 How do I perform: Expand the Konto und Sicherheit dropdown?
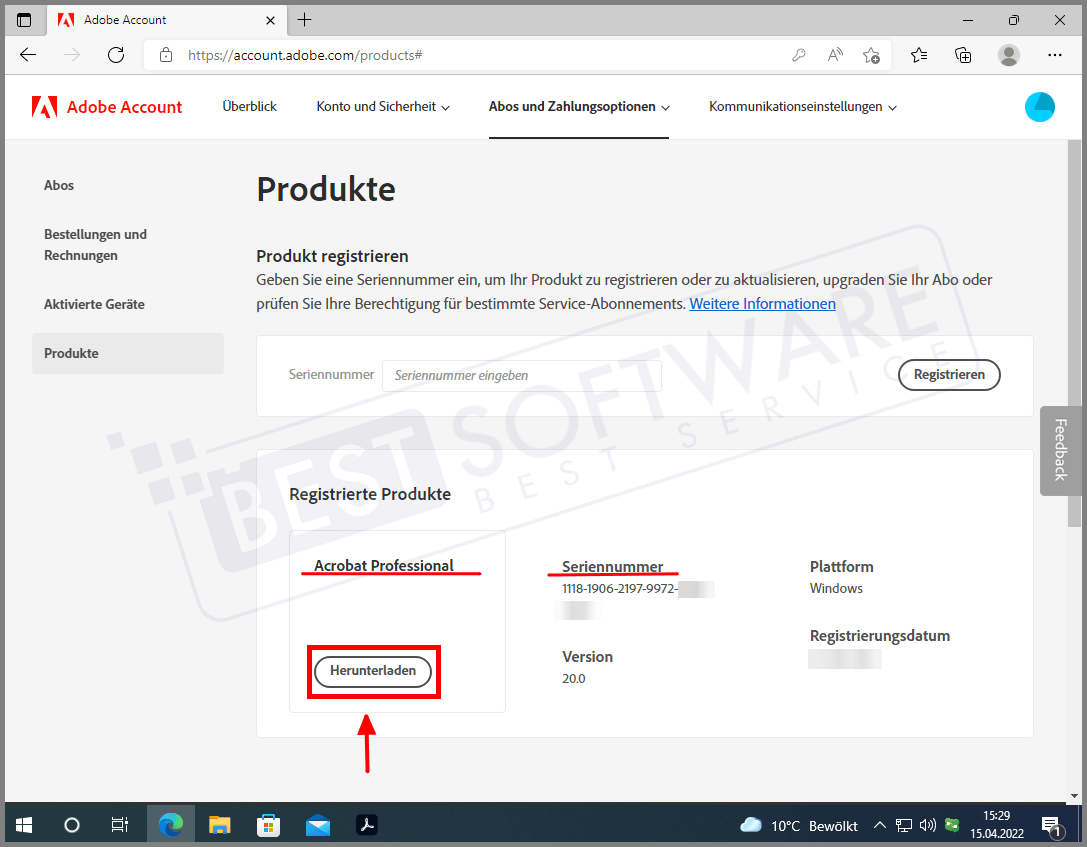pos(382,107)
